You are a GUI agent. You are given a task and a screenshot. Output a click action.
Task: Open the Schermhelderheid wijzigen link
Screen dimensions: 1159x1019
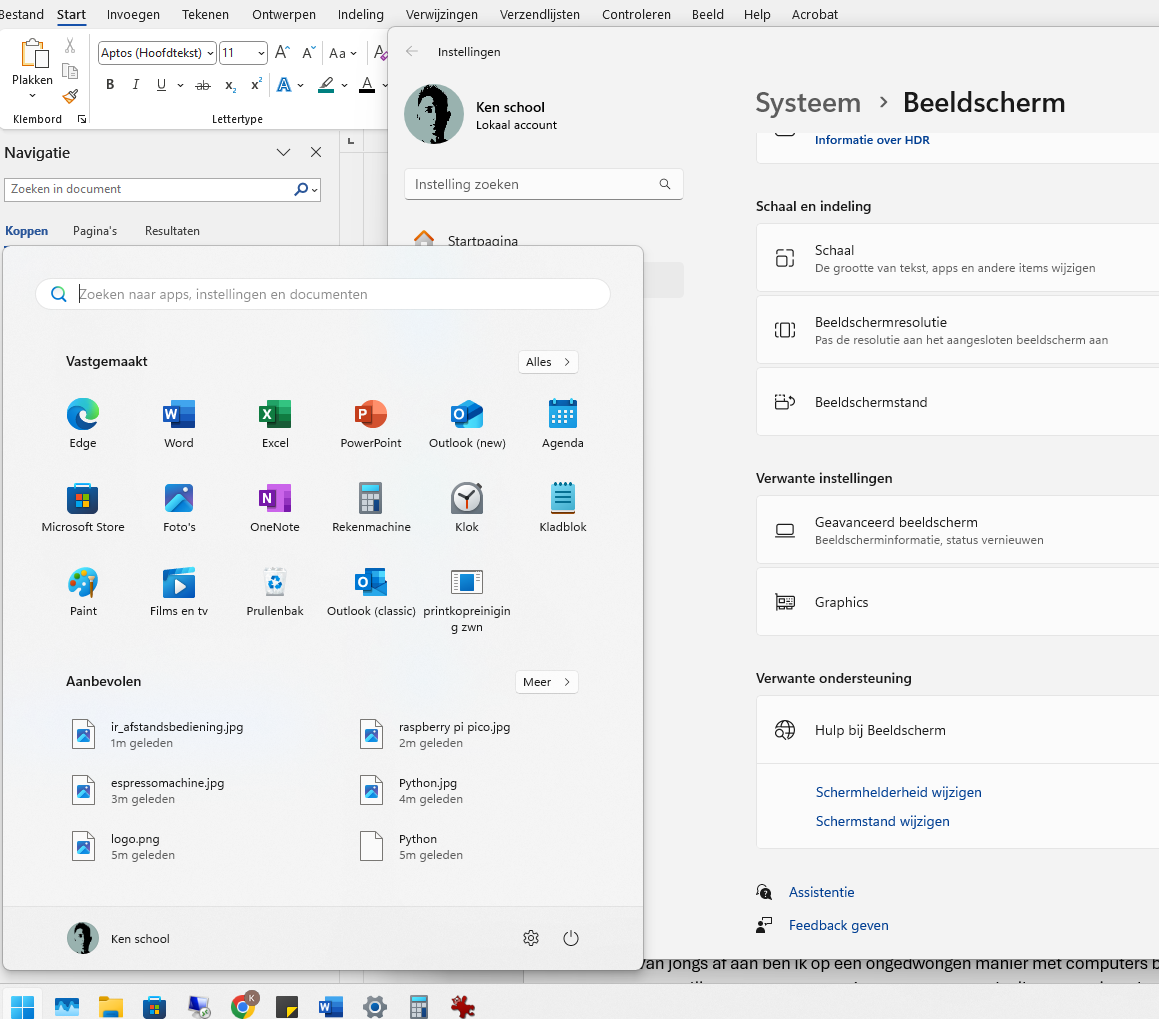click(898, 792)
